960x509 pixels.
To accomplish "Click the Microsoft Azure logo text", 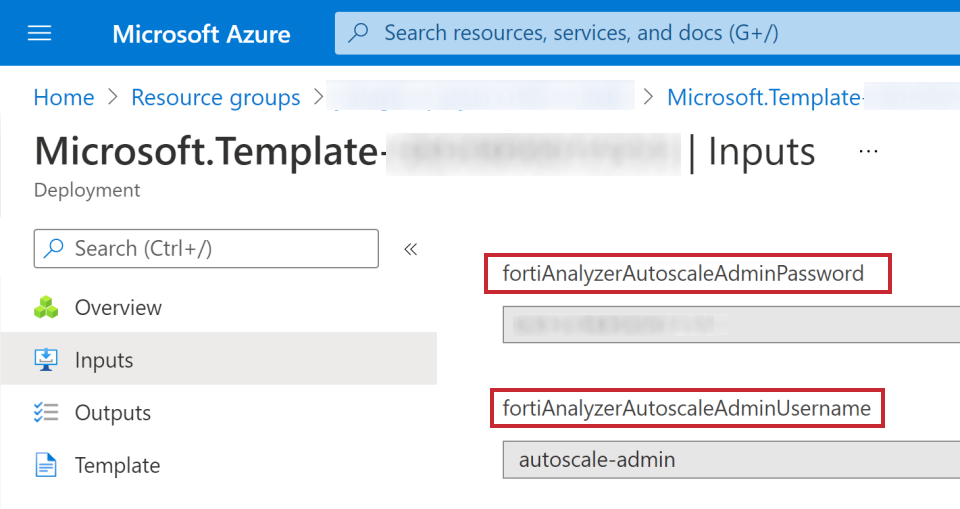I will [x=201, y=33].
